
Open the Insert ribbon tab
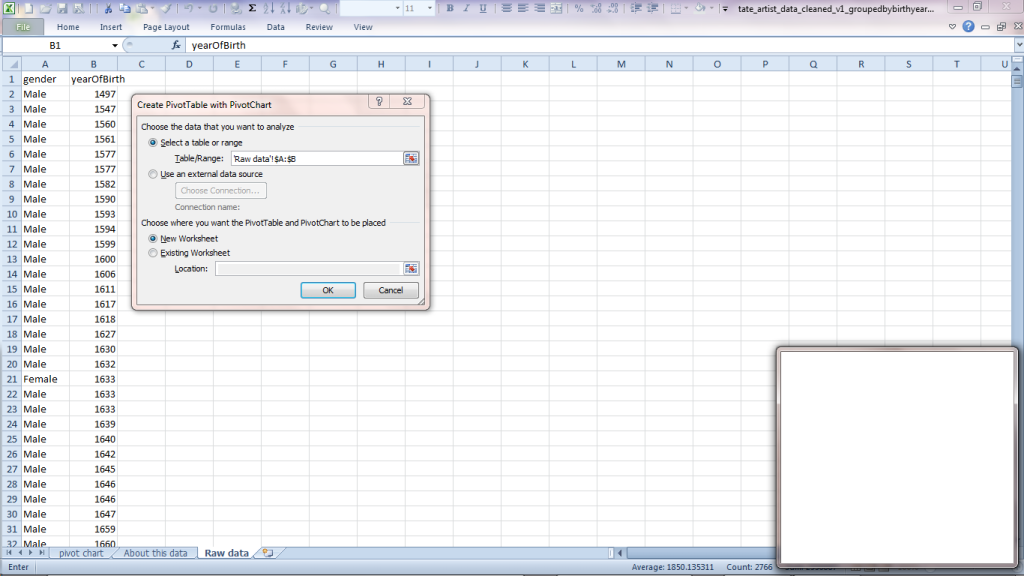(111, 27)
